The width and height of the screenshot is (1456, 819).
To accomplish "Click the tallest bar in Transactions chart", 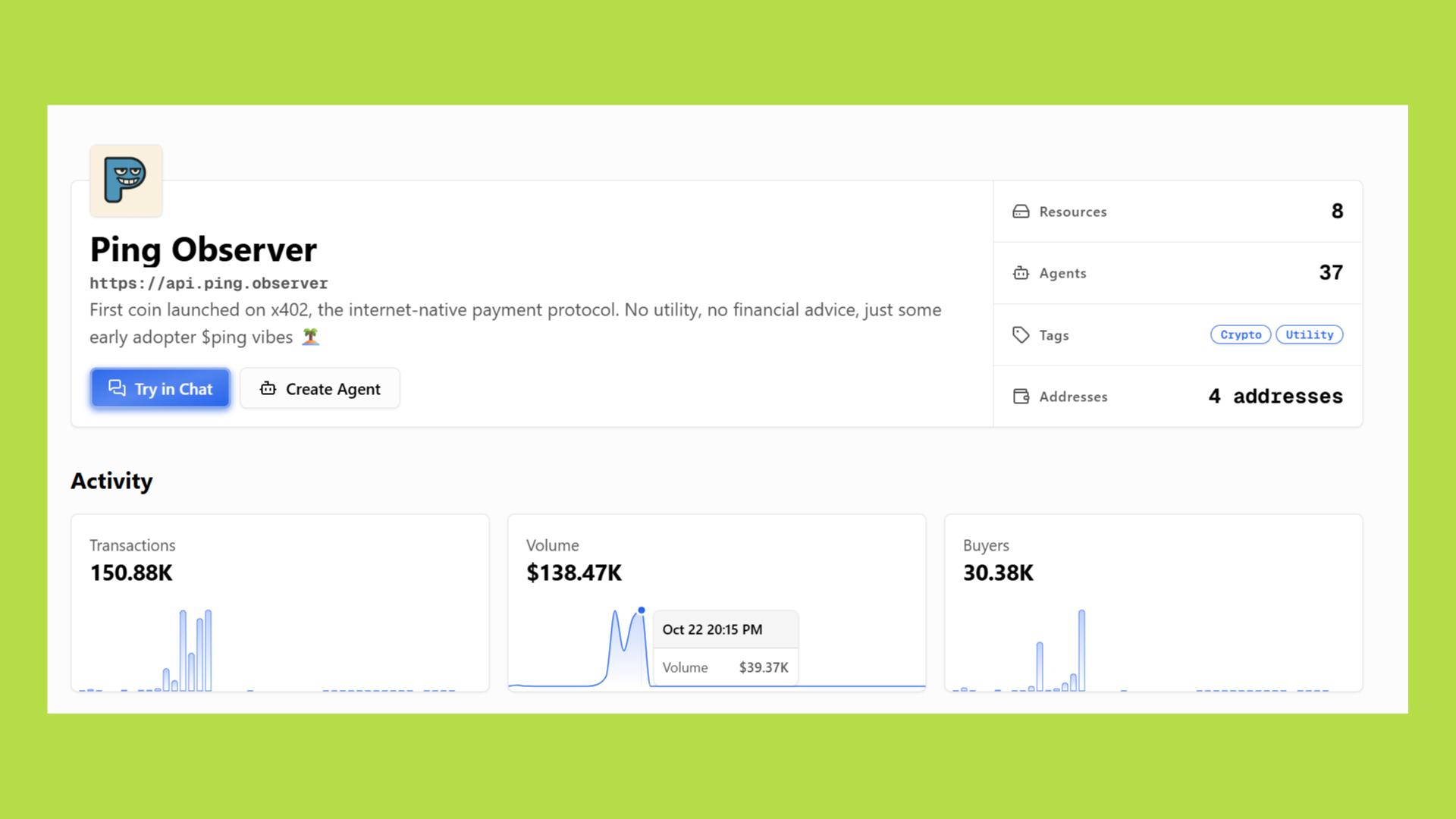I will pos(208,649).
